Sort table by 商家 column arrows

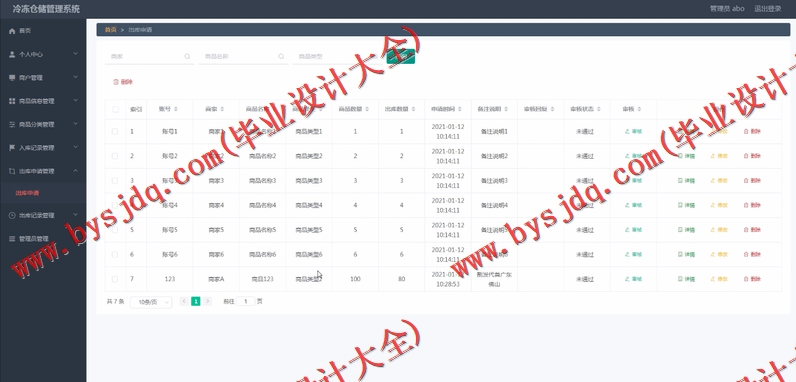click(x=222, y=109)
